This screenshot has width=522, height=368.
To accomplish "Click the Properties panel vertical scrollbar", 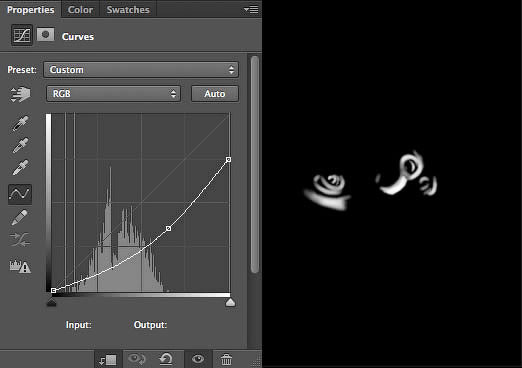I will pos(255,164).
